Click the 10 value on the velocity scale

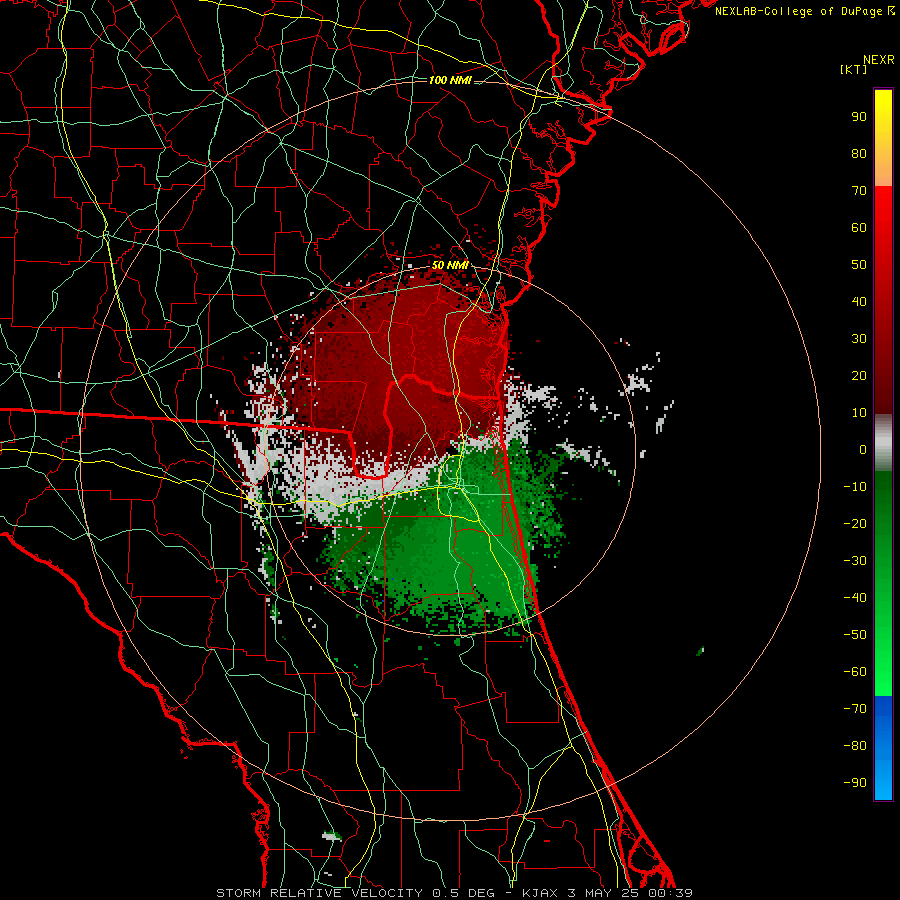(x=859, y=413)
